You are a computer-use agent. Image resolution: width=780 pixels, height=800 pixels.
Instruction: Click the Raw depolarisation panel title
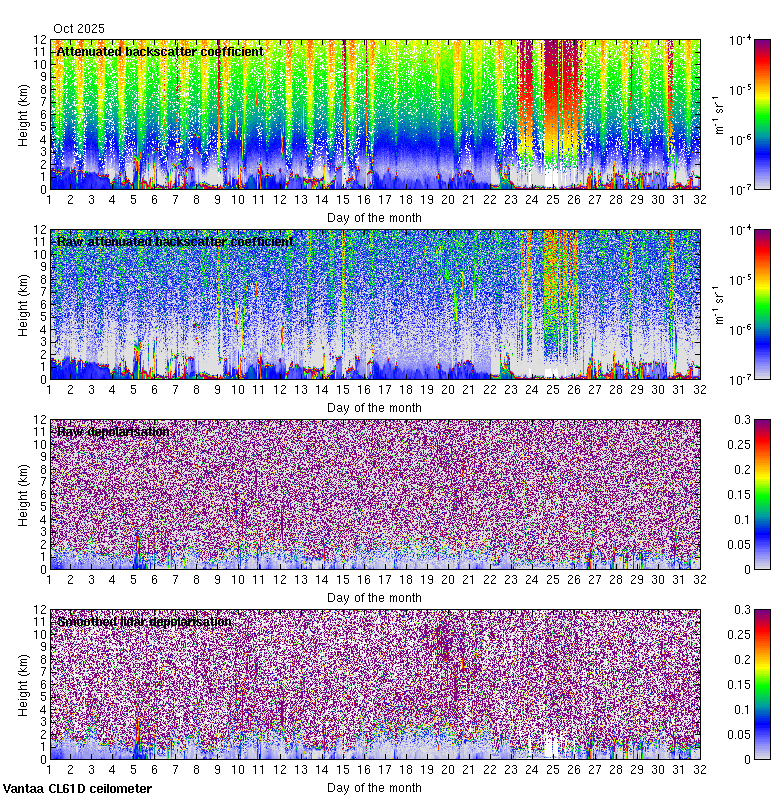pyautogui.click(x=113, y=432)
